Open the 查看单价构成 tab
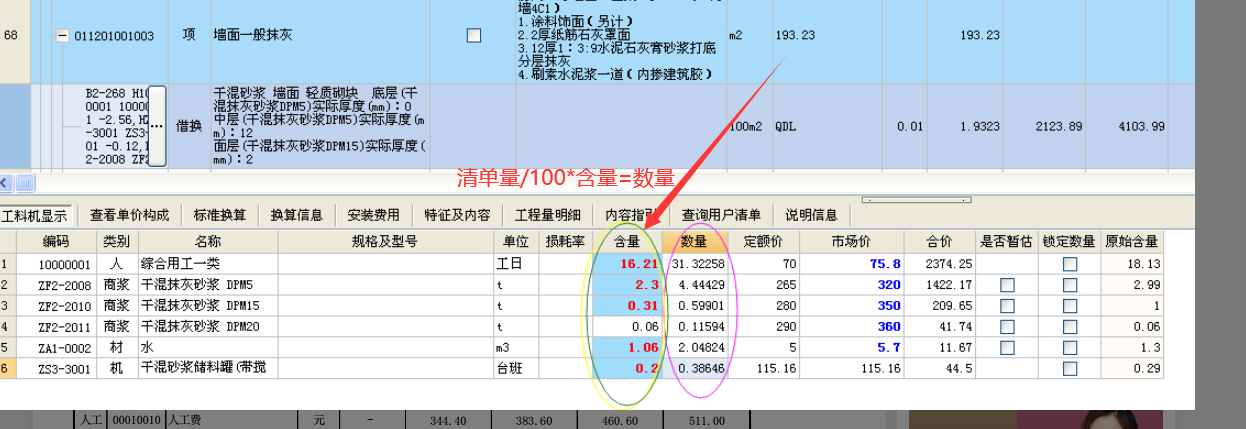This screenshot has height=429, width=1246. [x=129, y=215]
